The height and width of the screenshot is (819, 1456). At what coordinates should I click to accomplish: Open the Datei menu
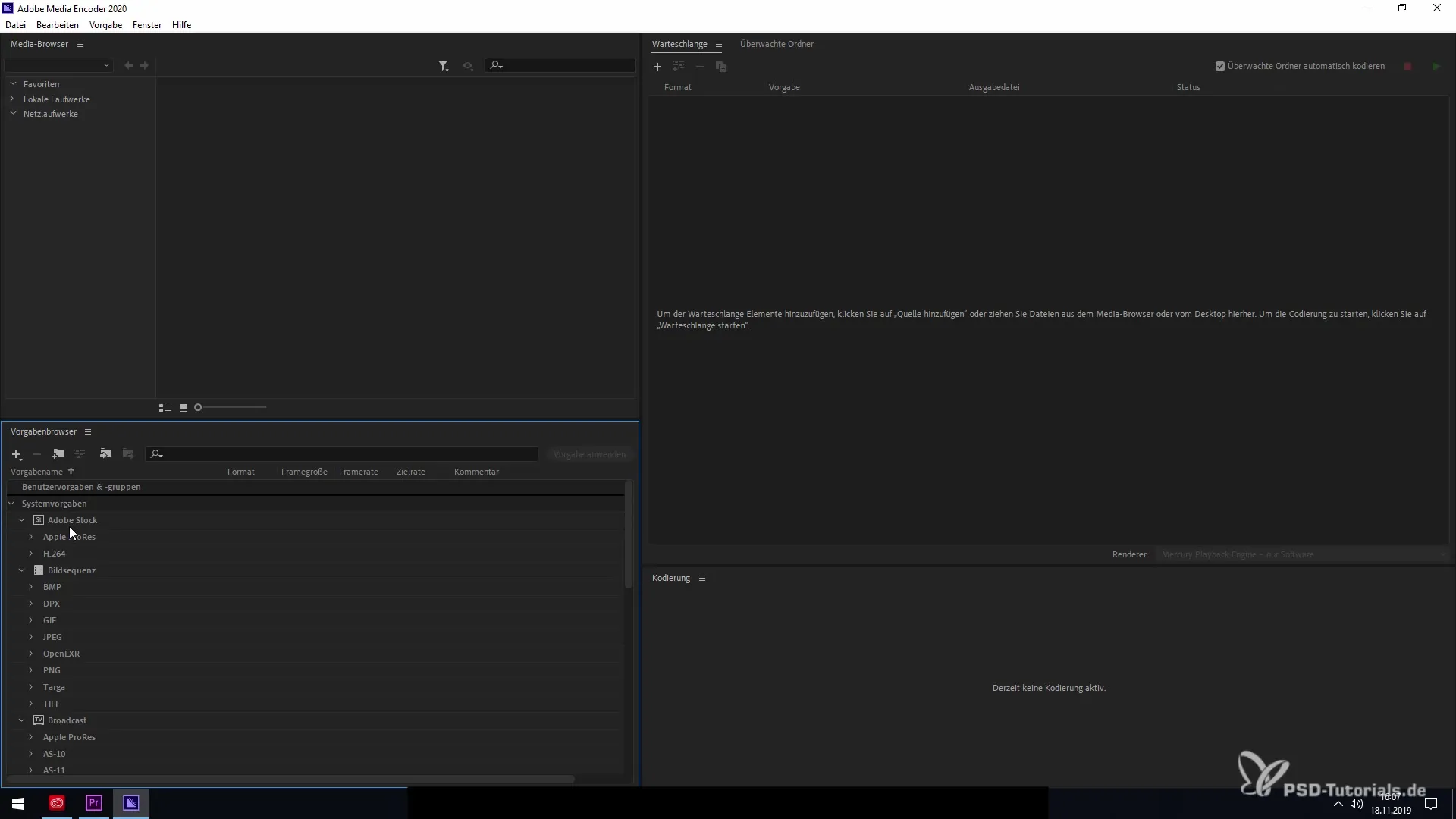[x=15, y=25]
